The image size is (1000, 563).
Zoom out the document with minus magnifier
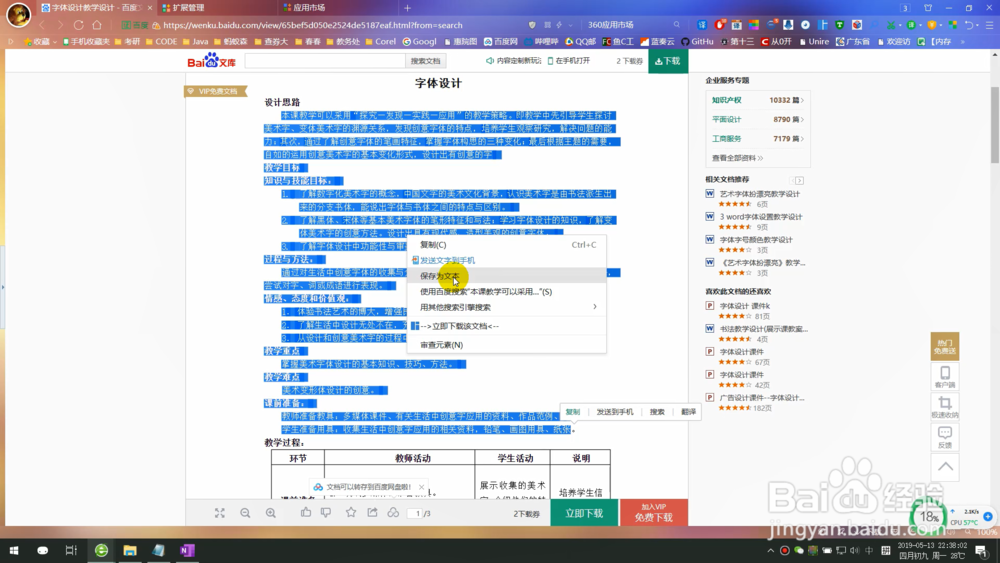coord(245,513)
